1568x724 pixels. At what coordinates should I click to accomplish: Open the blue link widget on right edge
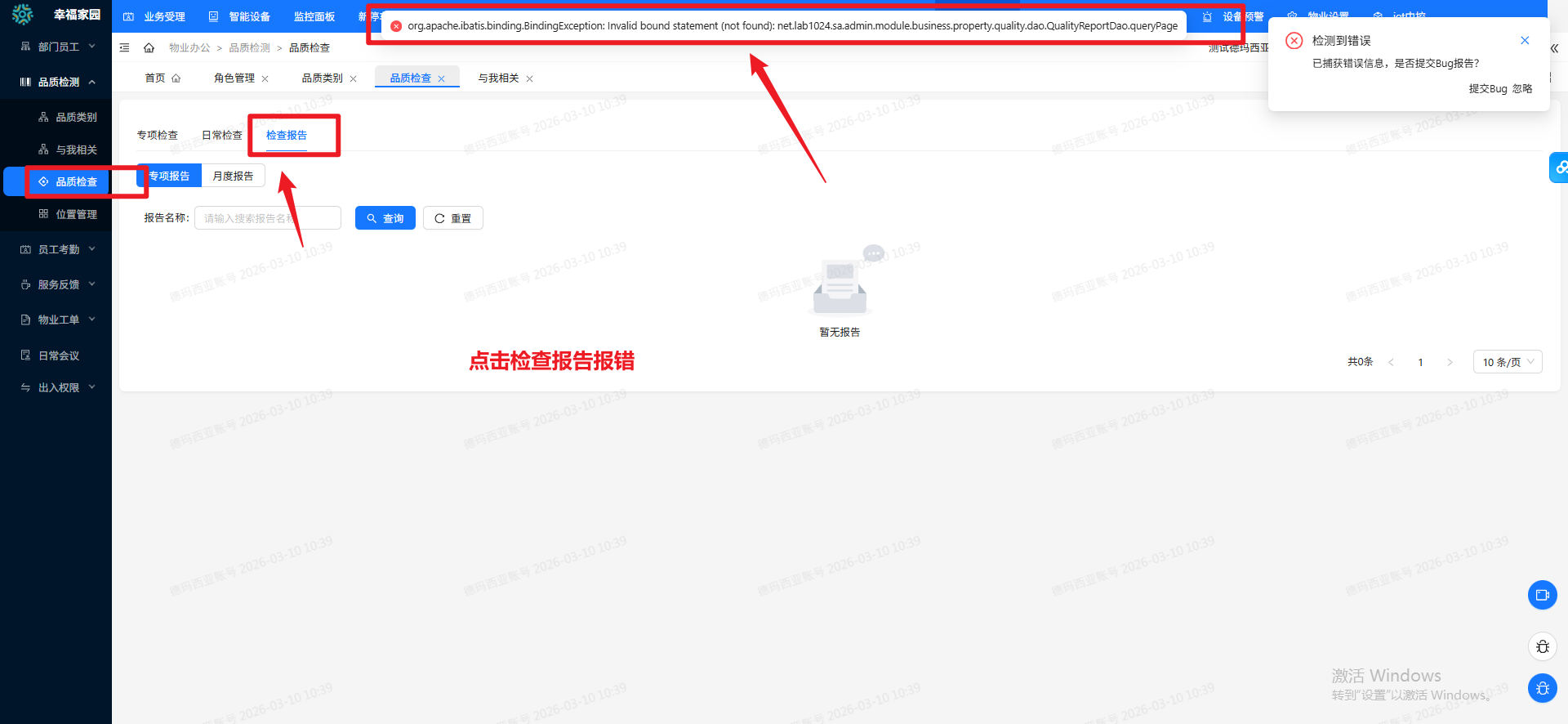pyautogui.click(x=1560, y=168)
